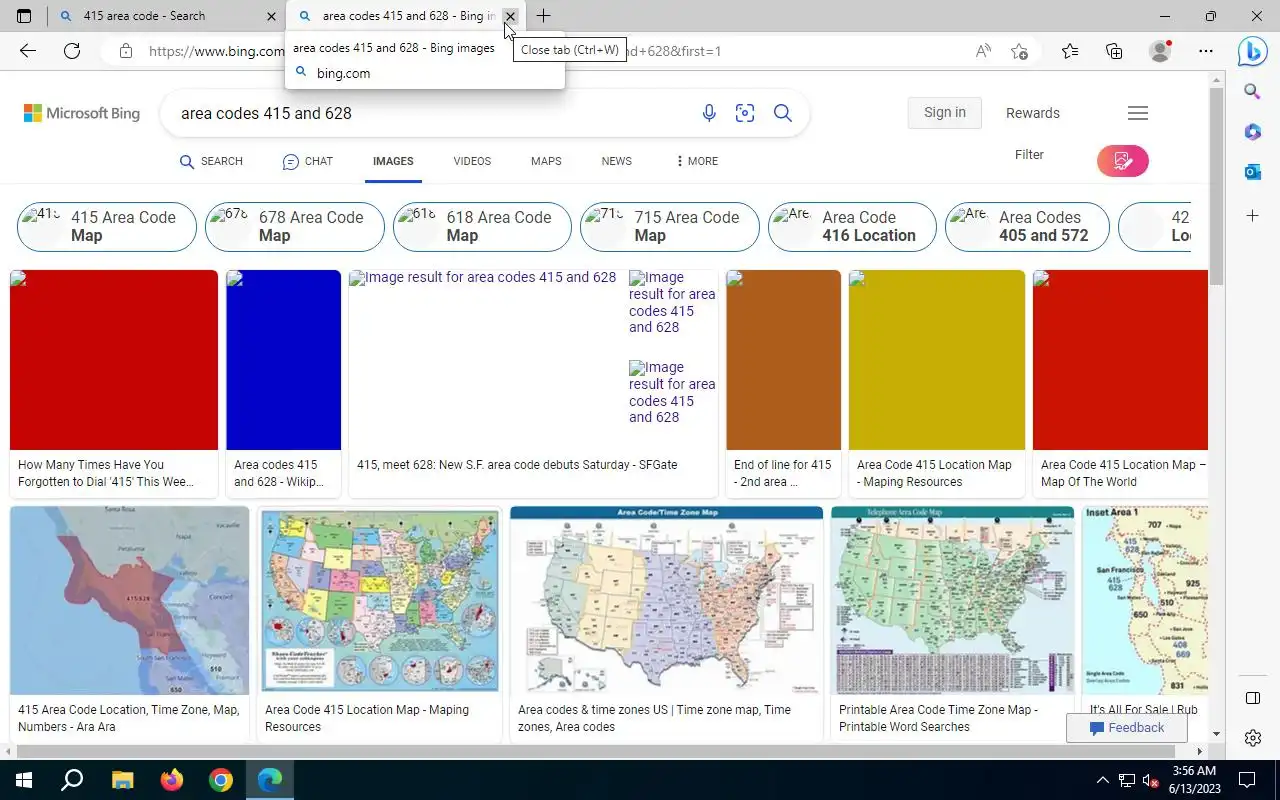Open sidebar settings gear icon

(1252, 738)
